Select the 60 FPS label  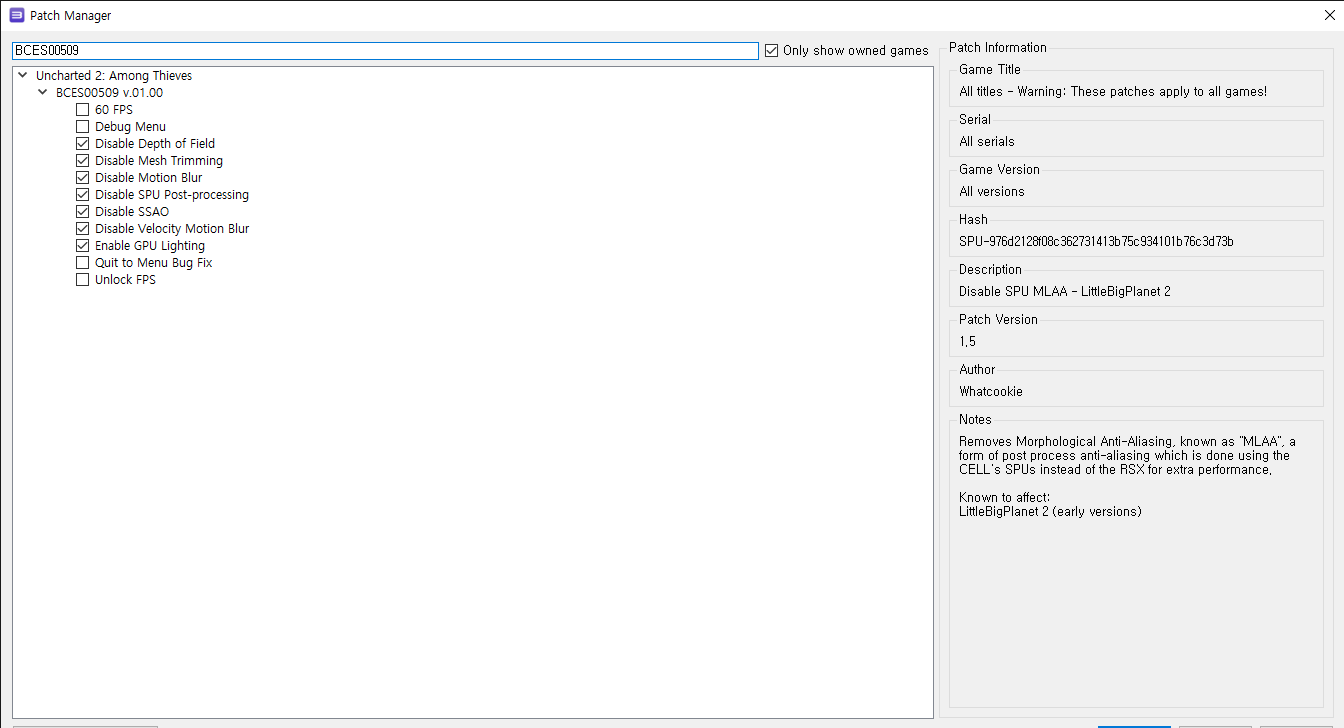(114, 110)
